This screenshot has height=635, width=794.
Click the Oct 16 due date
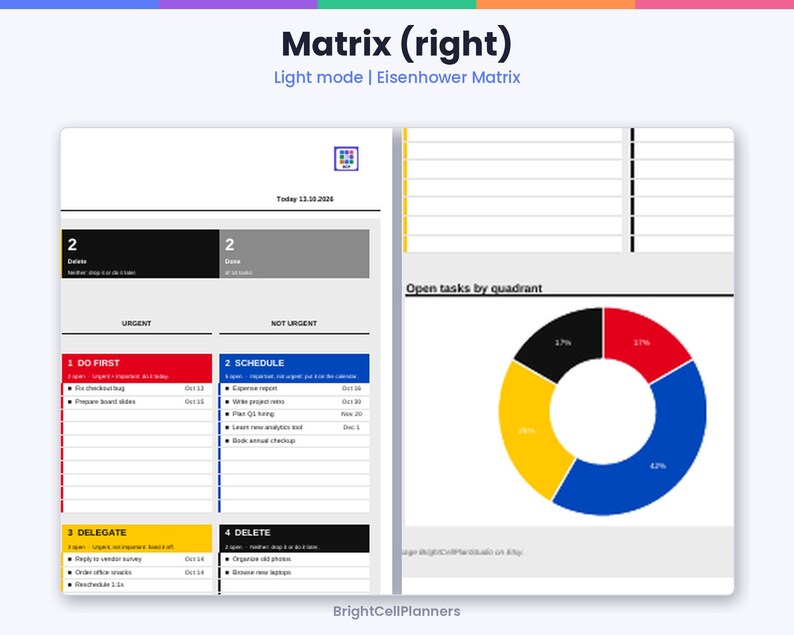tap(351, 388)
